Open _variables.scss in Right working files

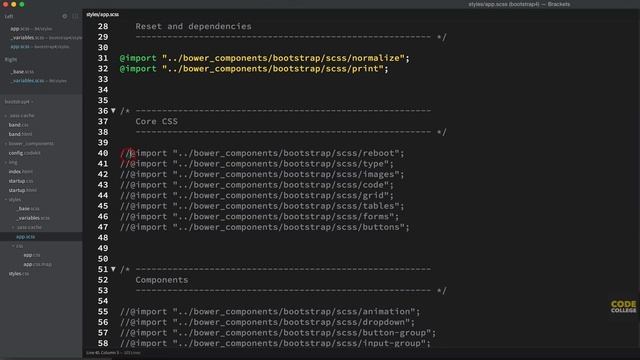[x=38, y=80]
